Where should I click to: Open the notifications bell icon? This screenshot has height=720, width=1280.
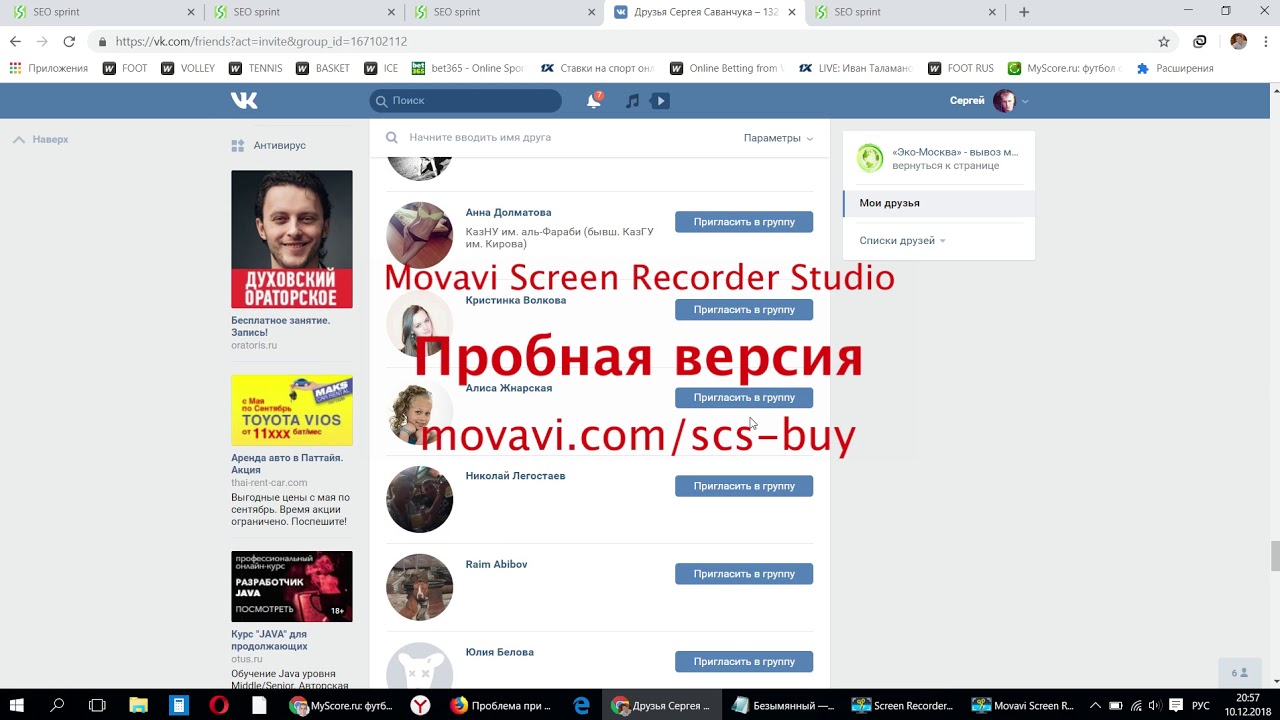[x=594, y=100]
